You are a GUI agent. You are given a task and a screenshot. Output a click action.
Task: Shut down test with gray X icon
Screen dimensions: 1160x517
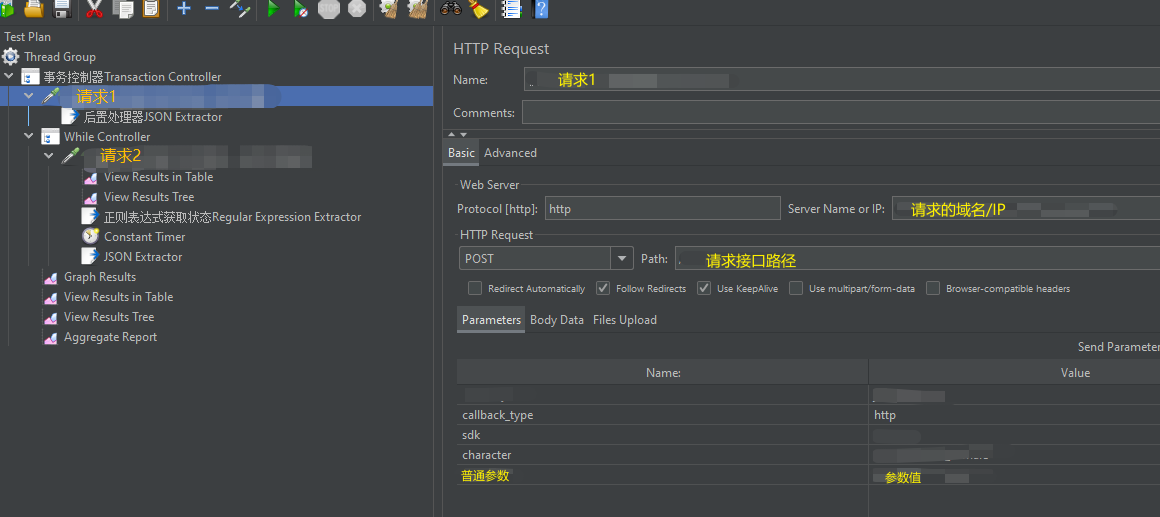[x=357, y=8]
